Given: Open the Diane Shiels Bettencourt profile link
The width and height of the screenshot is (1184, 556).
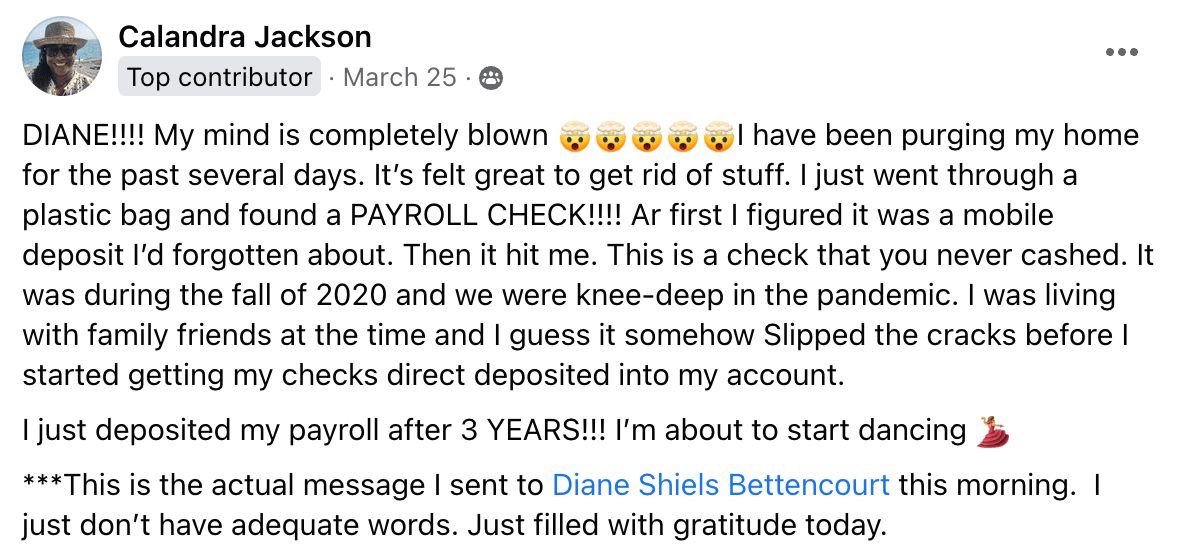Looking at the screenshot, I should click(720, 485).
